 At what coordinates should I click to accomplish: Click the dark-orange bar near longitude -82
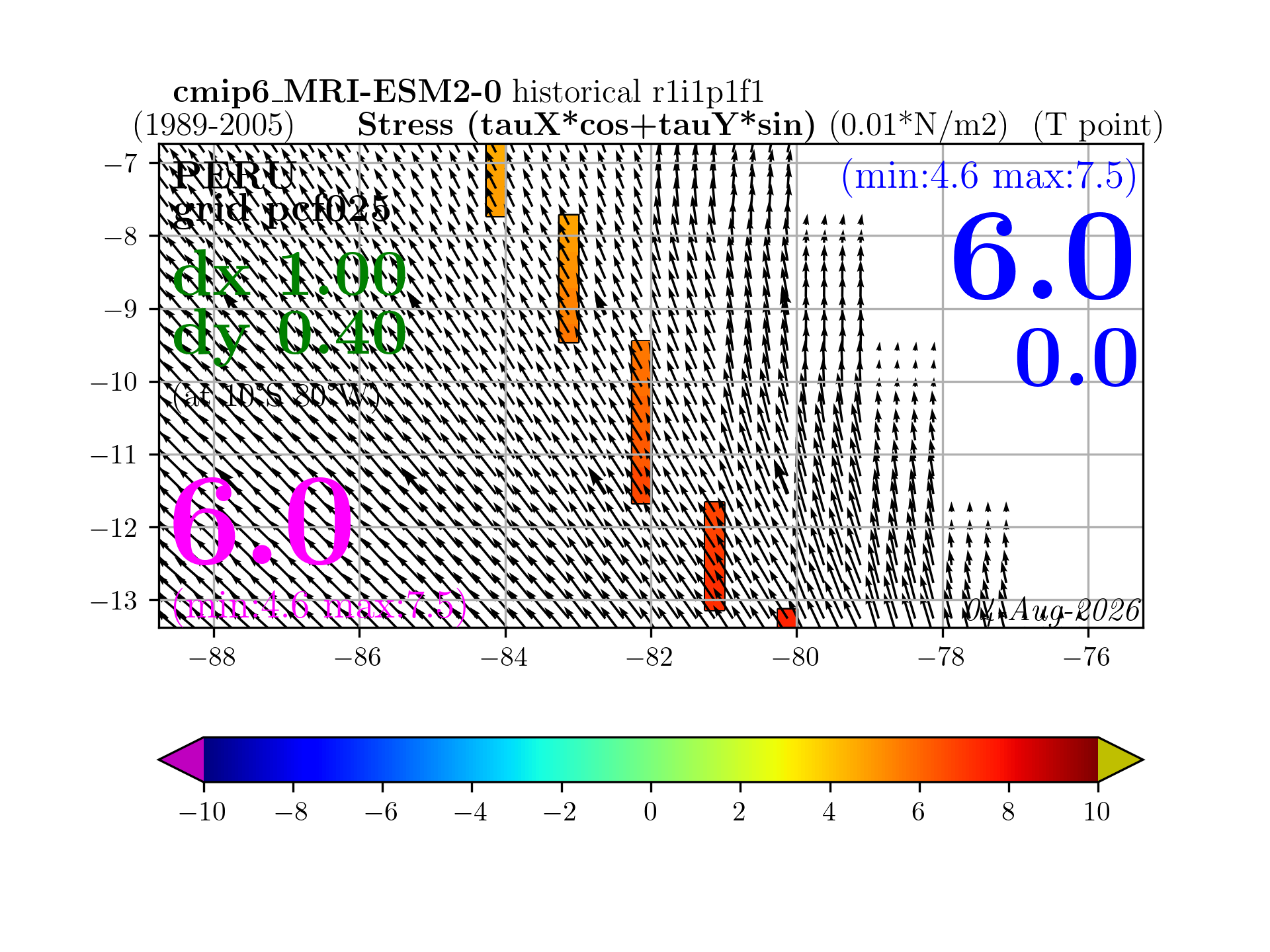coord(641,422)
